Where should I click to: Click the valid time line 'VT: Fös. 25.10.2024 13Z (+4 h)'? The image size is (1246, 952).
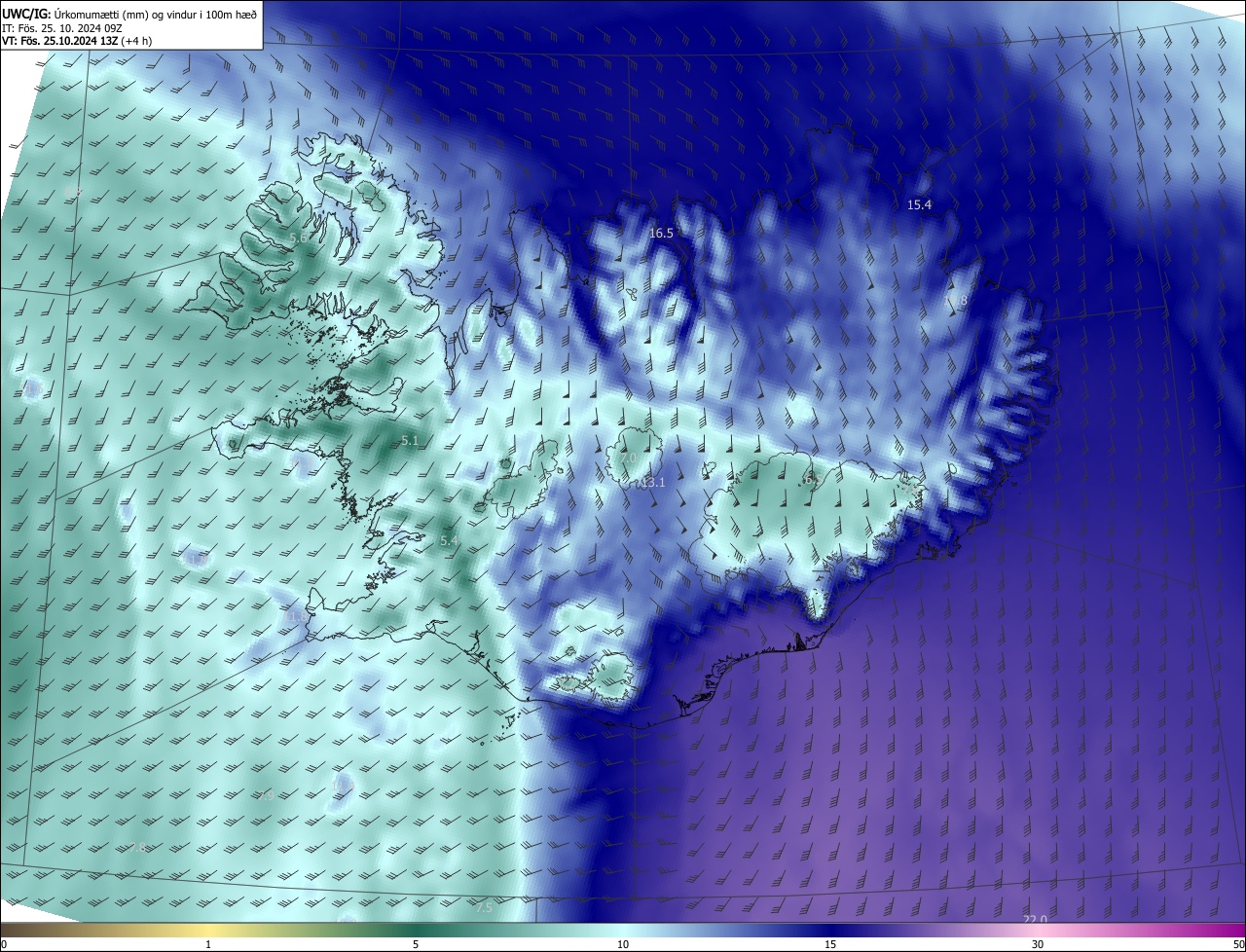click(78, 40)
